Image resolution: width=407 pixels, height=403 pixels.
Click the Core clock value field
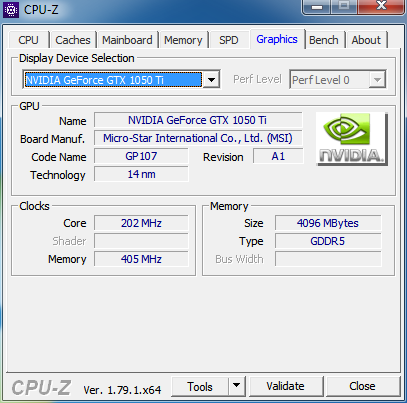click(141, 223)
